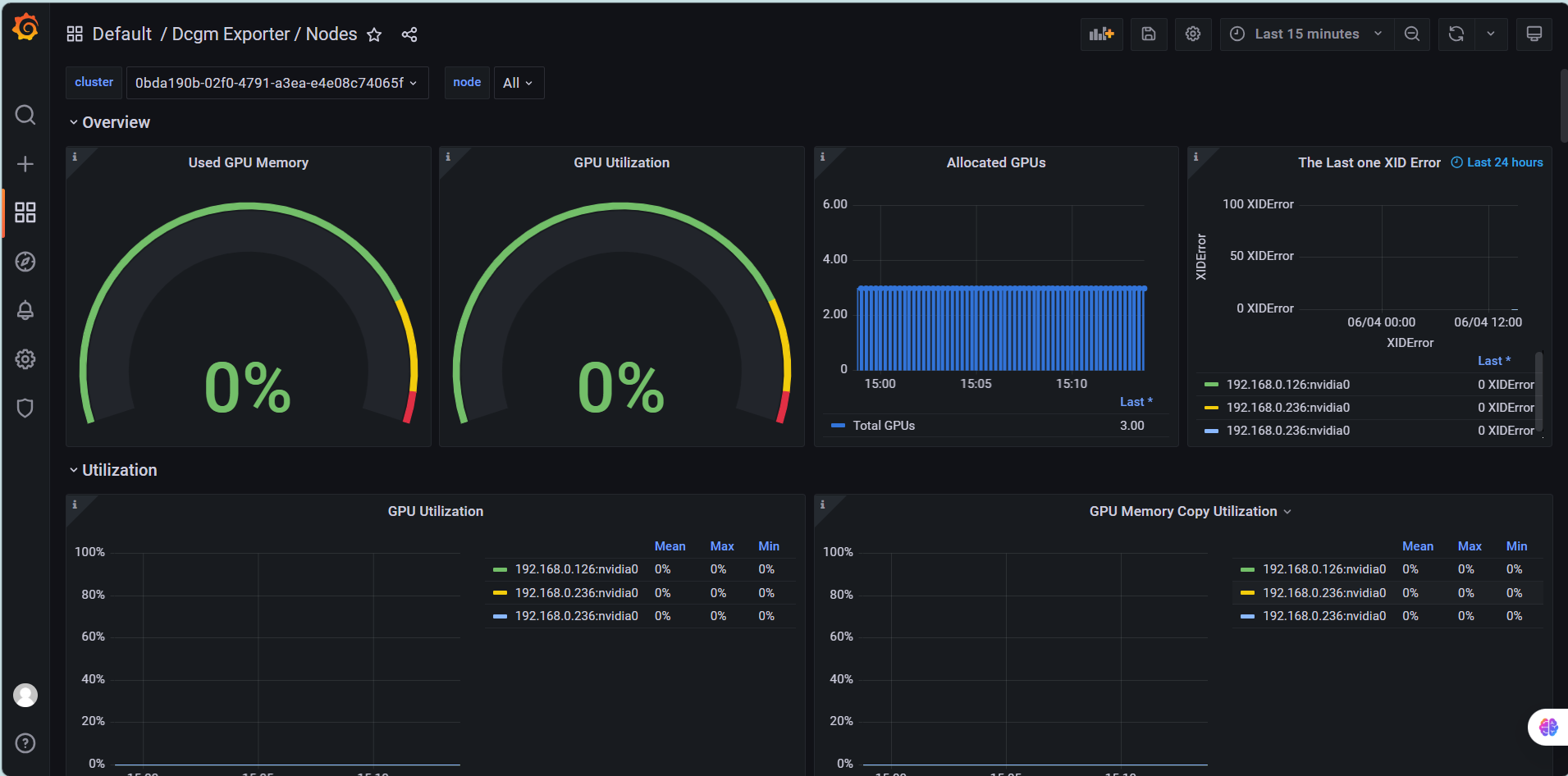This screenshot has height=776, width=1568.
Task: Toggle Total GPUs series in legend
Action: tap(883, 426)
